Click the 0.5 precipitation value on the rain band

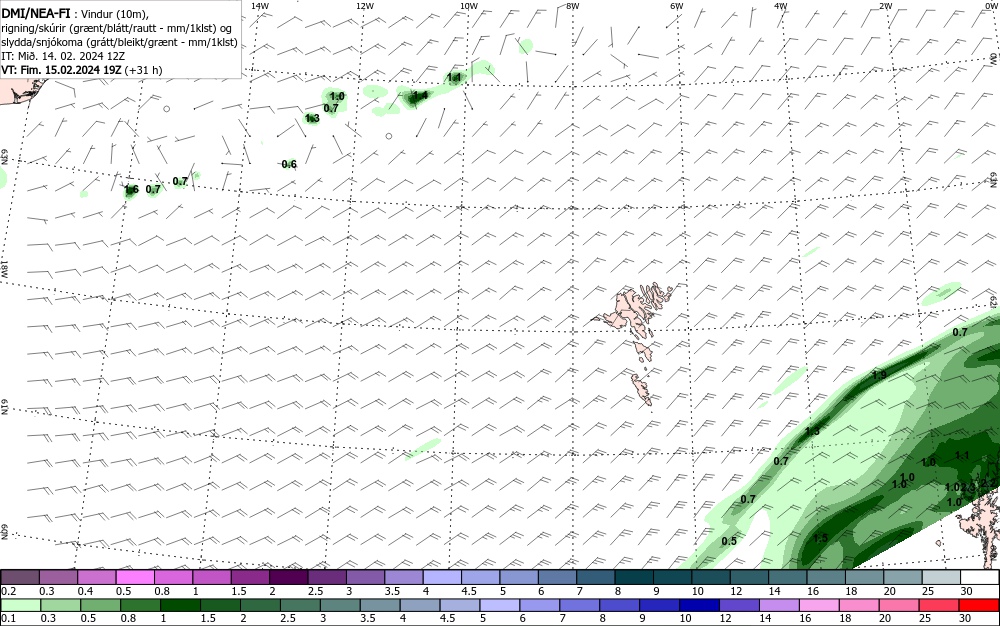729,541
